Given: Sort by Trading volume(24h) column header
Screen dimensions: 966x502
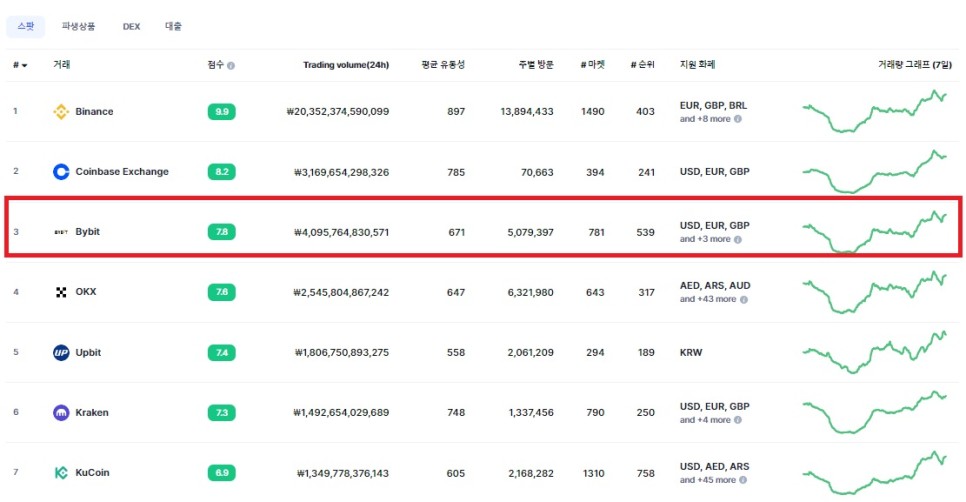Looking at the screenshot, I should [346, 65].
